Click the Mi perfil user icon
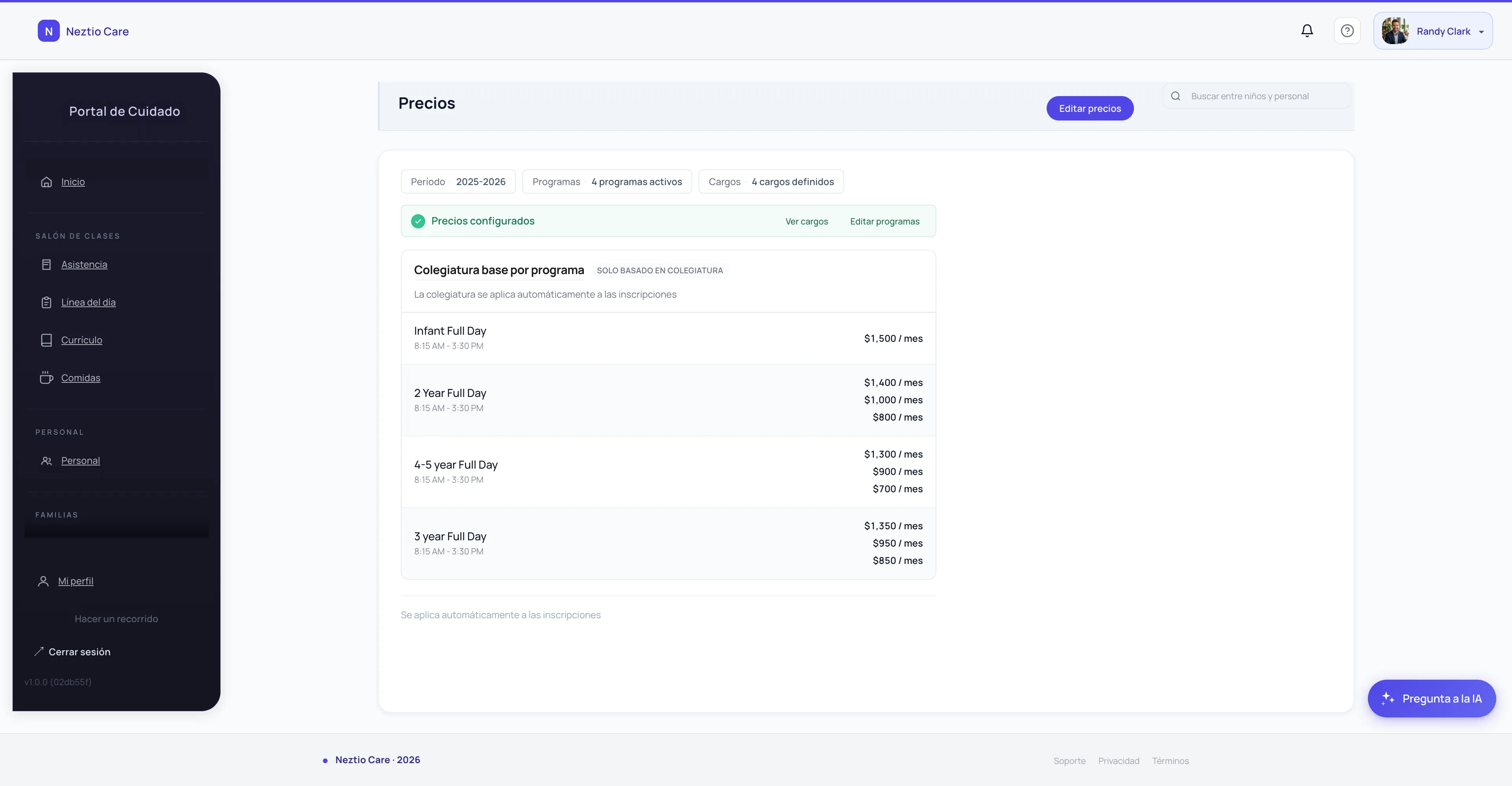The height and width of the screenshot is (786, 1512). (x=43, y=581)
